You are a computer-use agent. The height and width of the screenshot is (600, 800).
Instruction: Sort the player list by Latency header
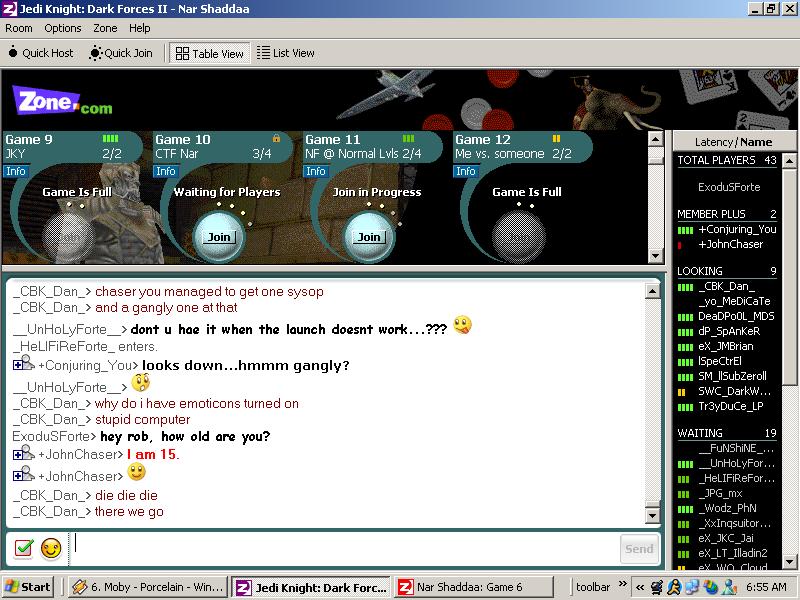714,142
